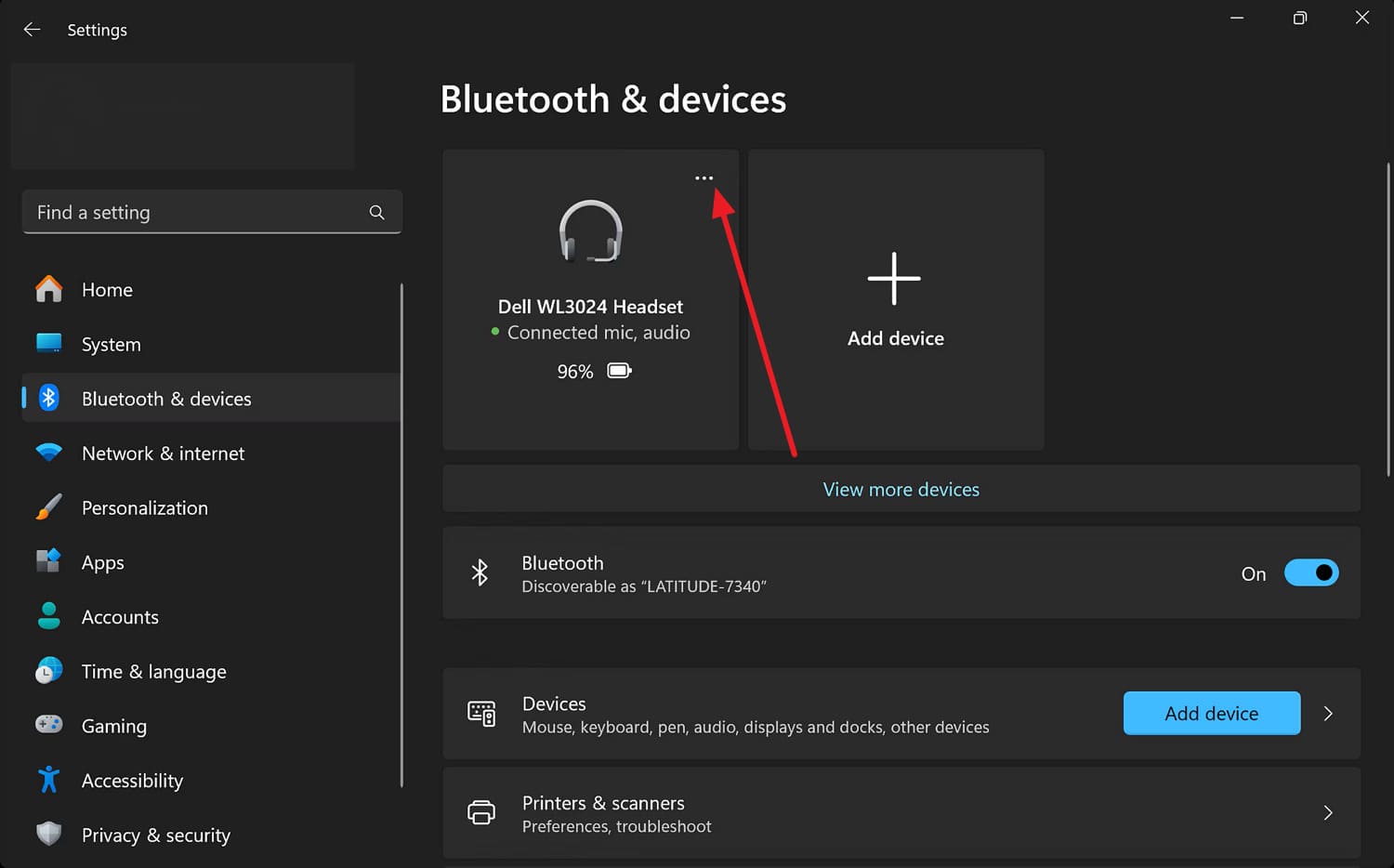This screenshot has height=868, width=1394.
Task: Open Apps settings
Action: (212, 561)
